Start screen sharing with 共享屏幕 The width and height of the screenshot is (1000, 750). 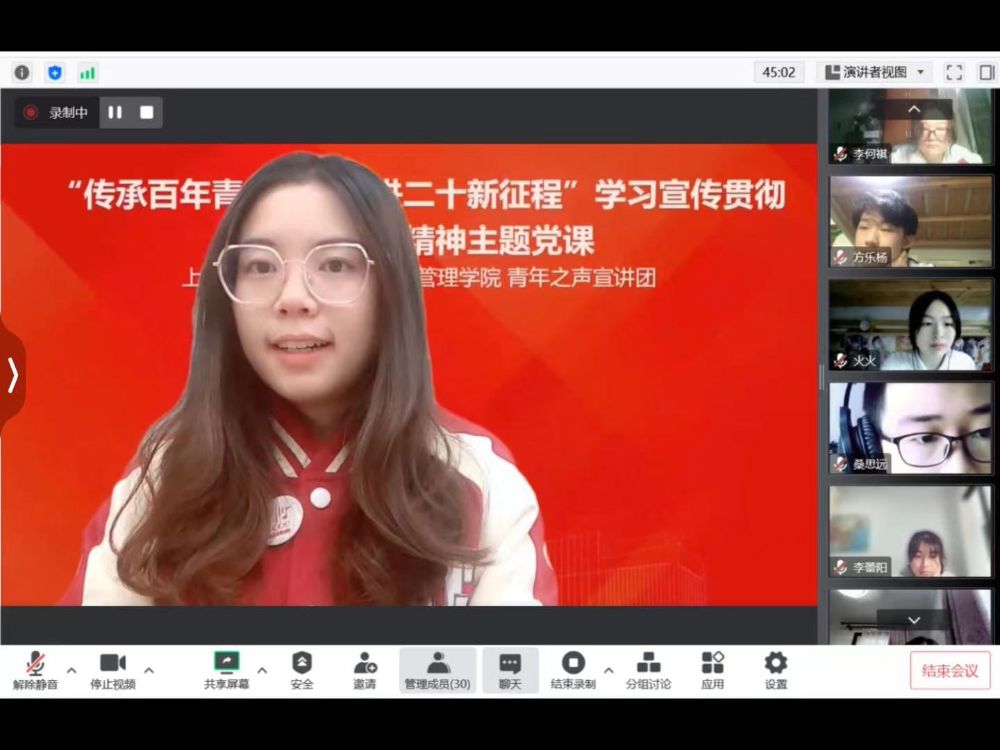coord(226,671)
